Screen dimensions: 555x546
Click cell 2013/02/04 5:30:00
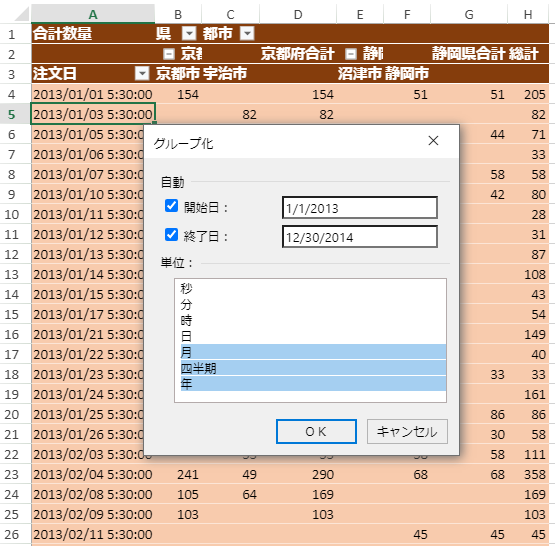coord(93,474)
